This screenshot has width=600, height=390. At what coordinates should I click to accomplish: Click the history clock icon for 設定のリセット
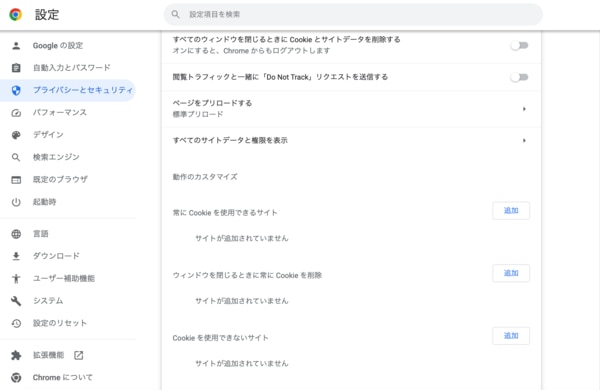point(16,323)
